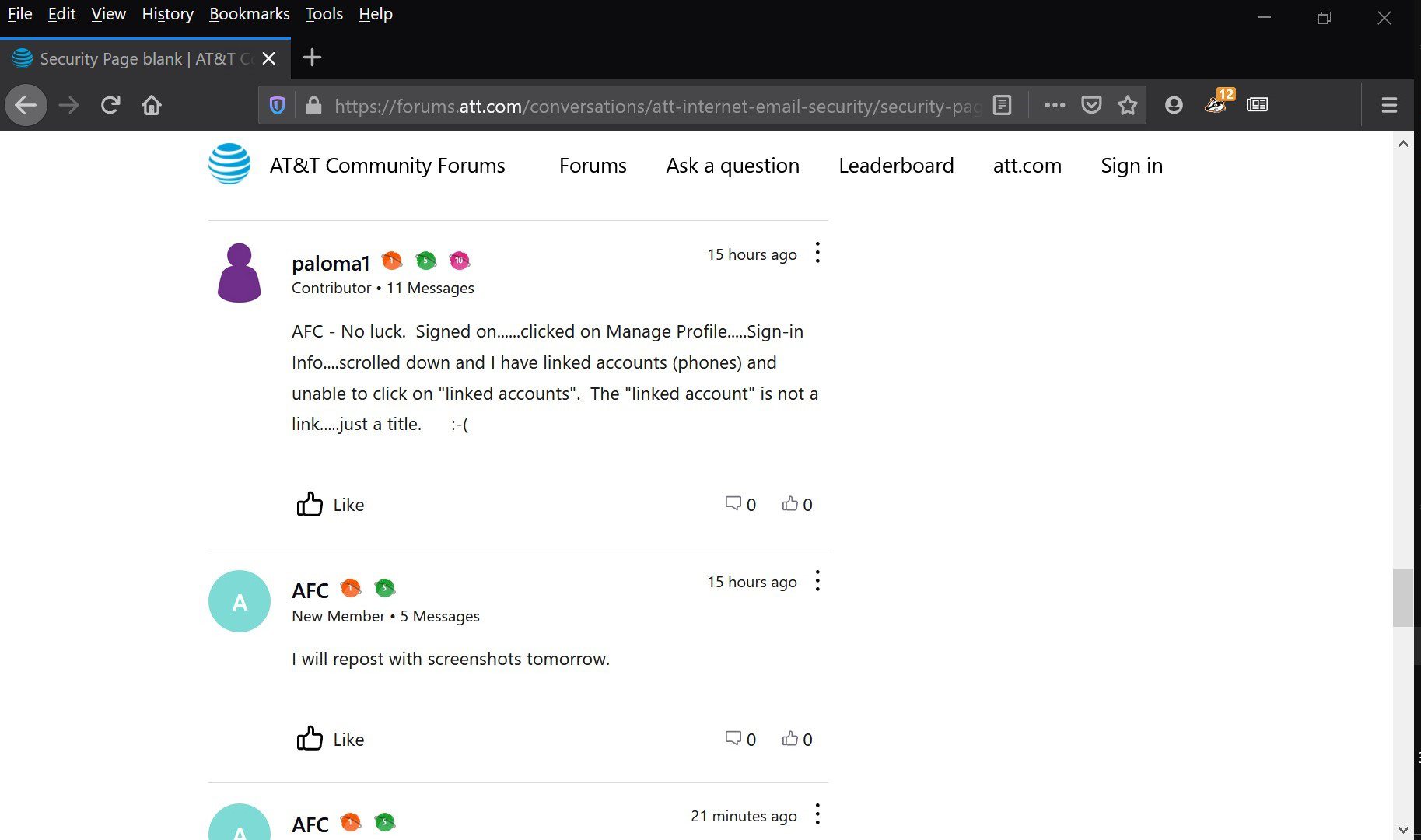
Task: View comment count on AFC's screenshots post
Action: pos(740,740)
